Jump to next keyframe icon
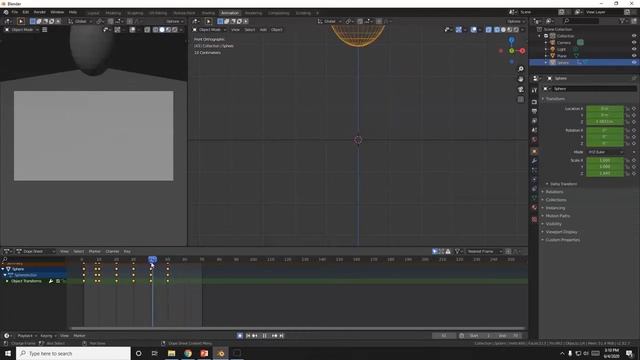Image resolution: width=640 pixels, height=360 pixels. coord(274,336)
